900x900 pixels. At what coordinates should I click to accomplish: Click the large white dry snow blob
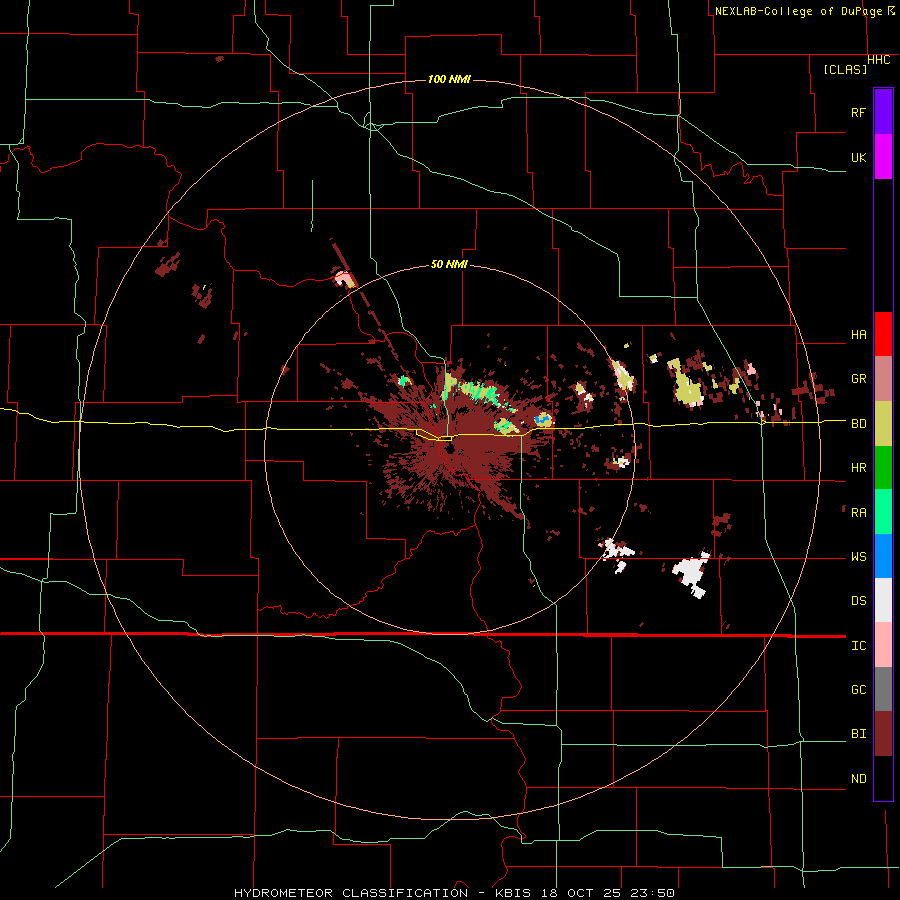click(692, 572)
